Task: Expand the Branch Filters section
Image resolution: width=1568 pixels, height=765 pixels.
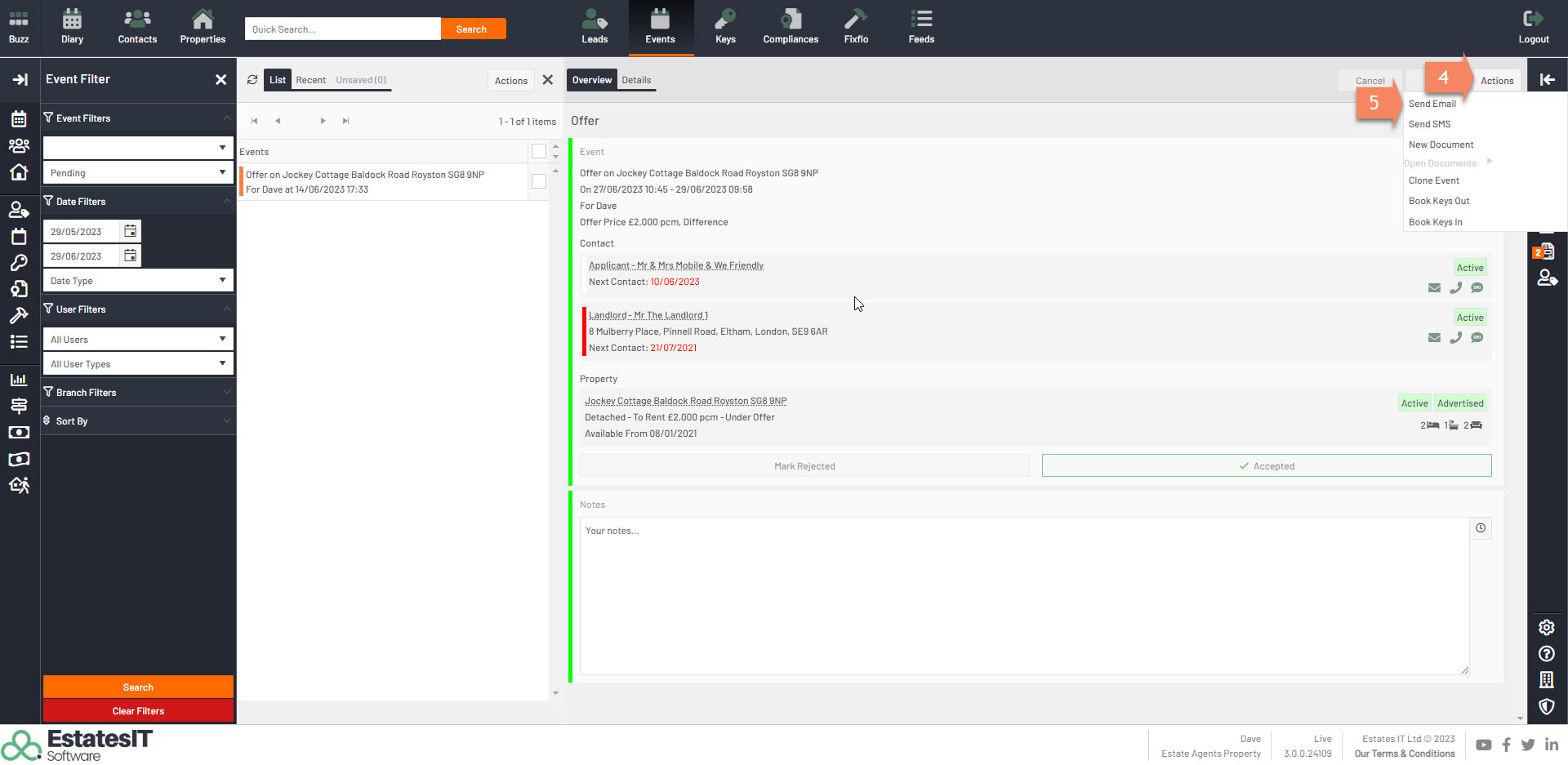Action: click(x=137, y=393)
